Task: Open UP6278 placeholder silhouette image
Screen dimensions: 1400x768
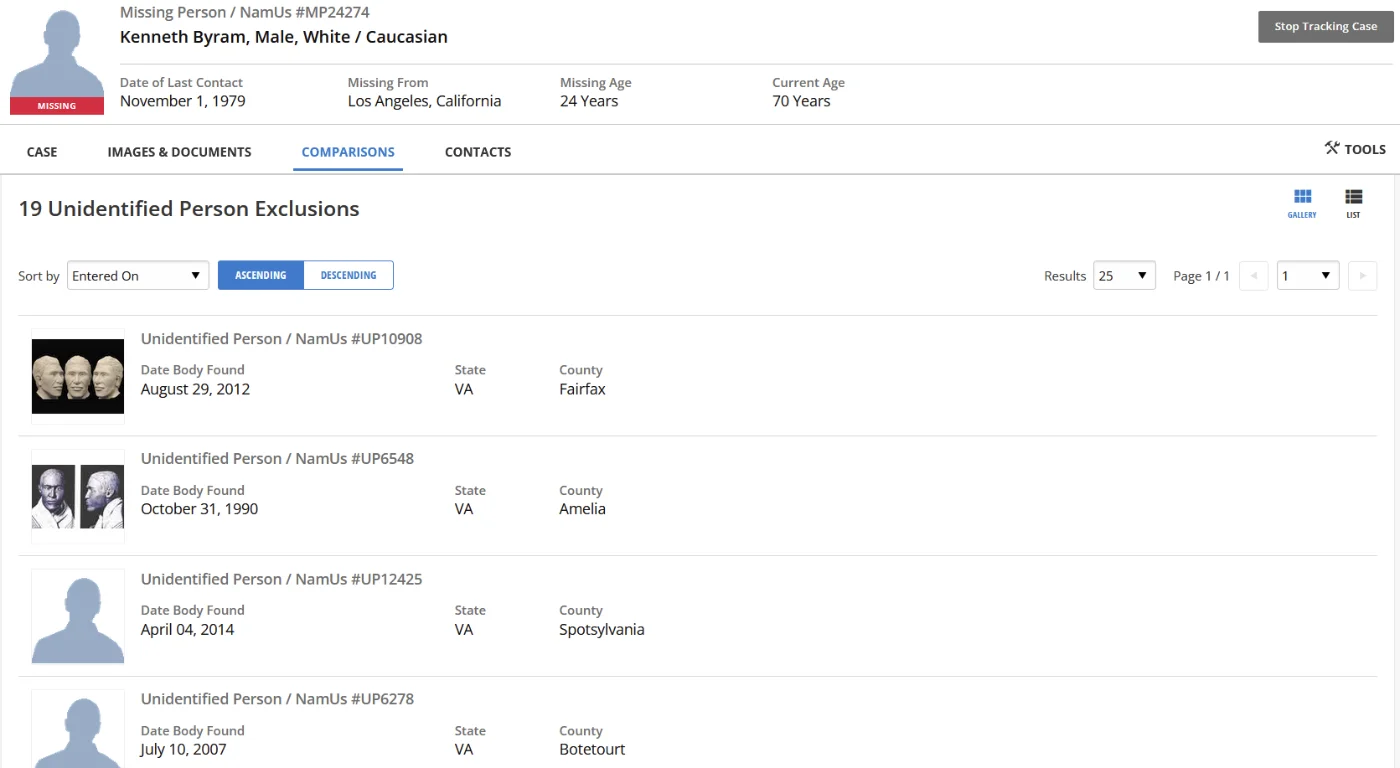Action: click(78, 728)
